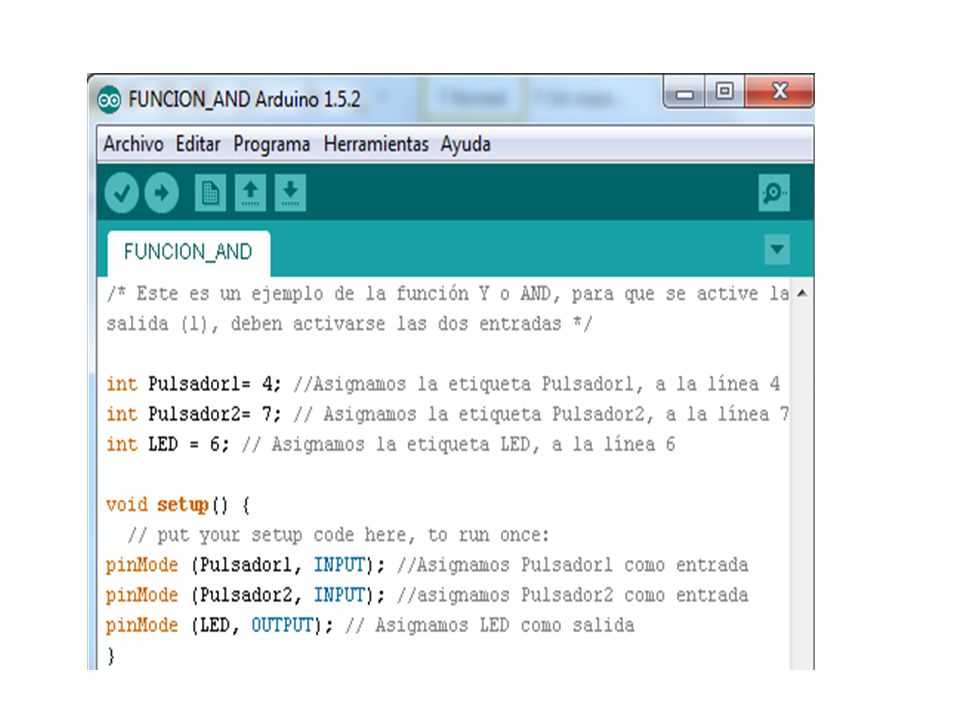Click the 'void setup() {' line

(x=178, y=505)
